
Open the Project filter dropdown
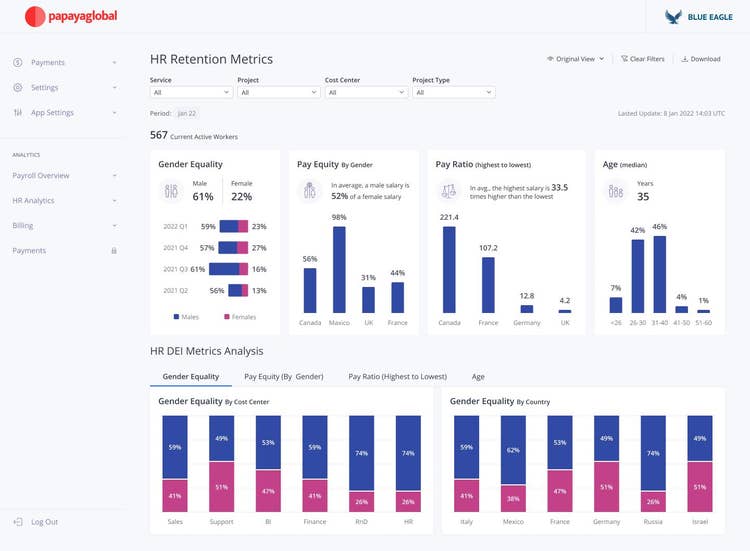click(x=278, y=92)
